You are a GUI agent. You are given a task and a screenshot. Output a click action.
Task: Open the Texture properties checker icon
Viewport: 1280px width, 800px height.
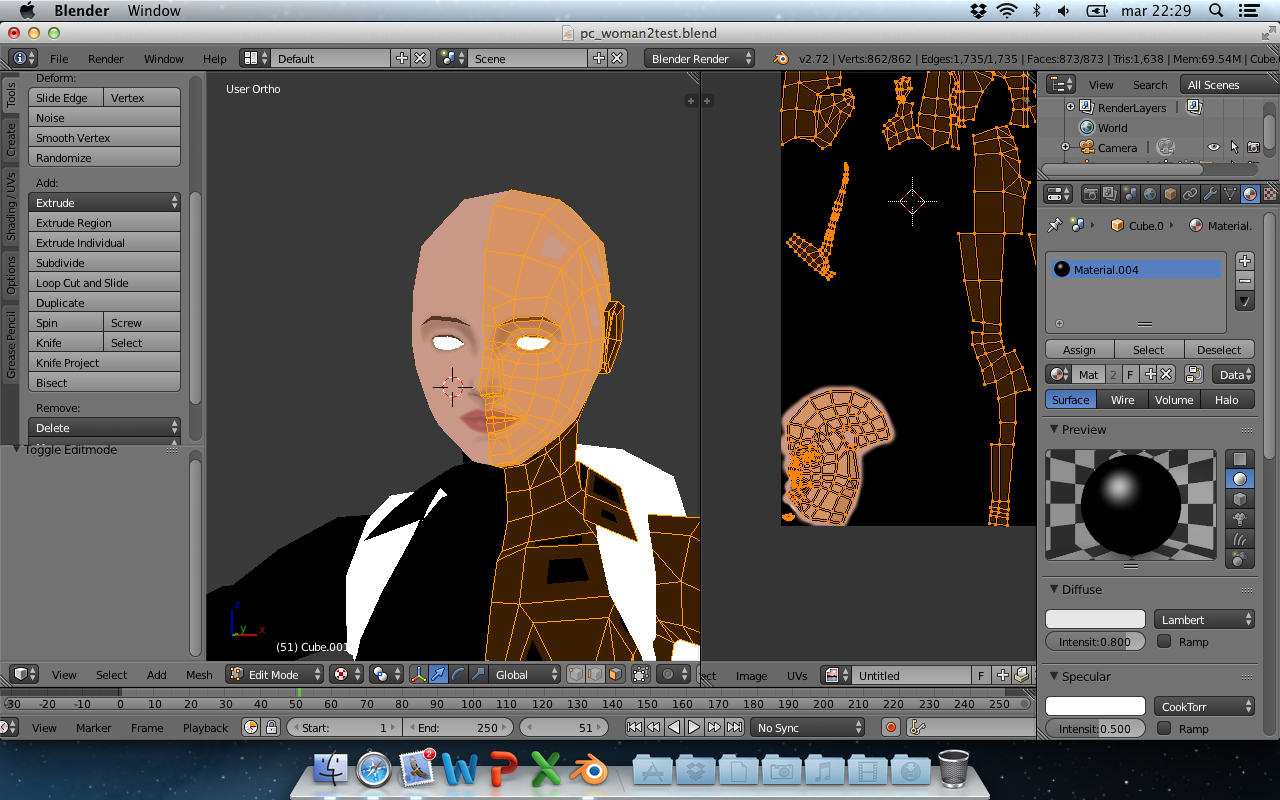coord(1269,194)
